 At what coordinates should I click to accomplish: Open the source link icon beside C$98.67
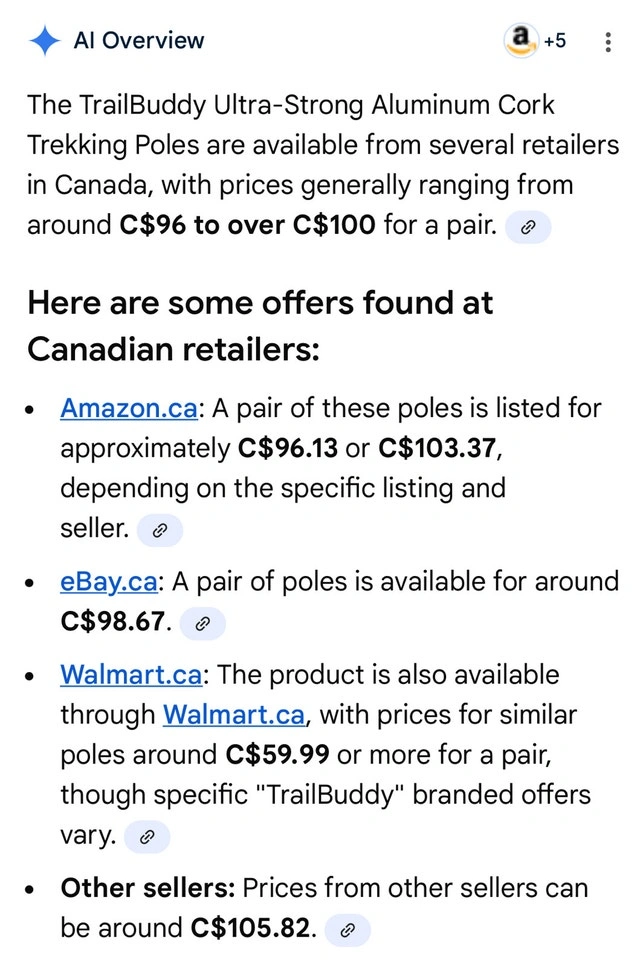(x=202, y=624)
